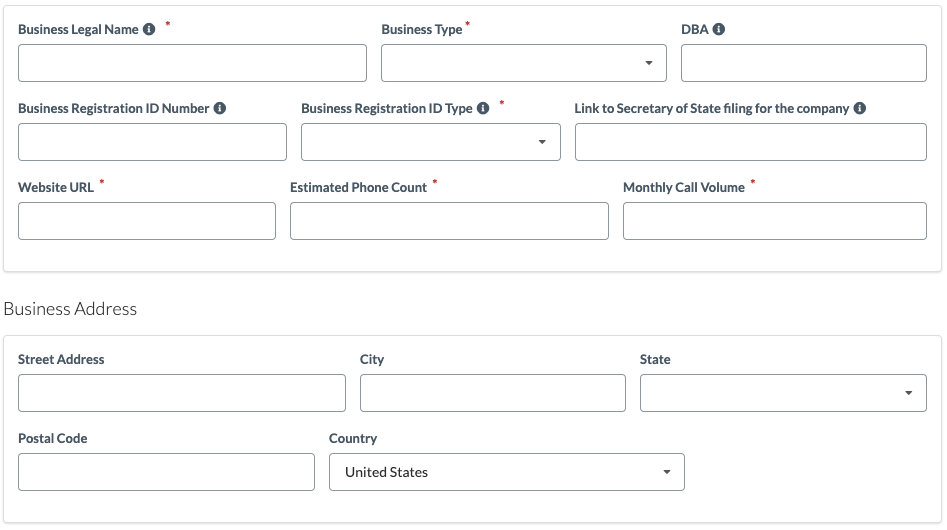Viewport: 947px width, 530px height.
Task: Click the DBA text field
Action: pyautogui.click(x=804, y=63)
